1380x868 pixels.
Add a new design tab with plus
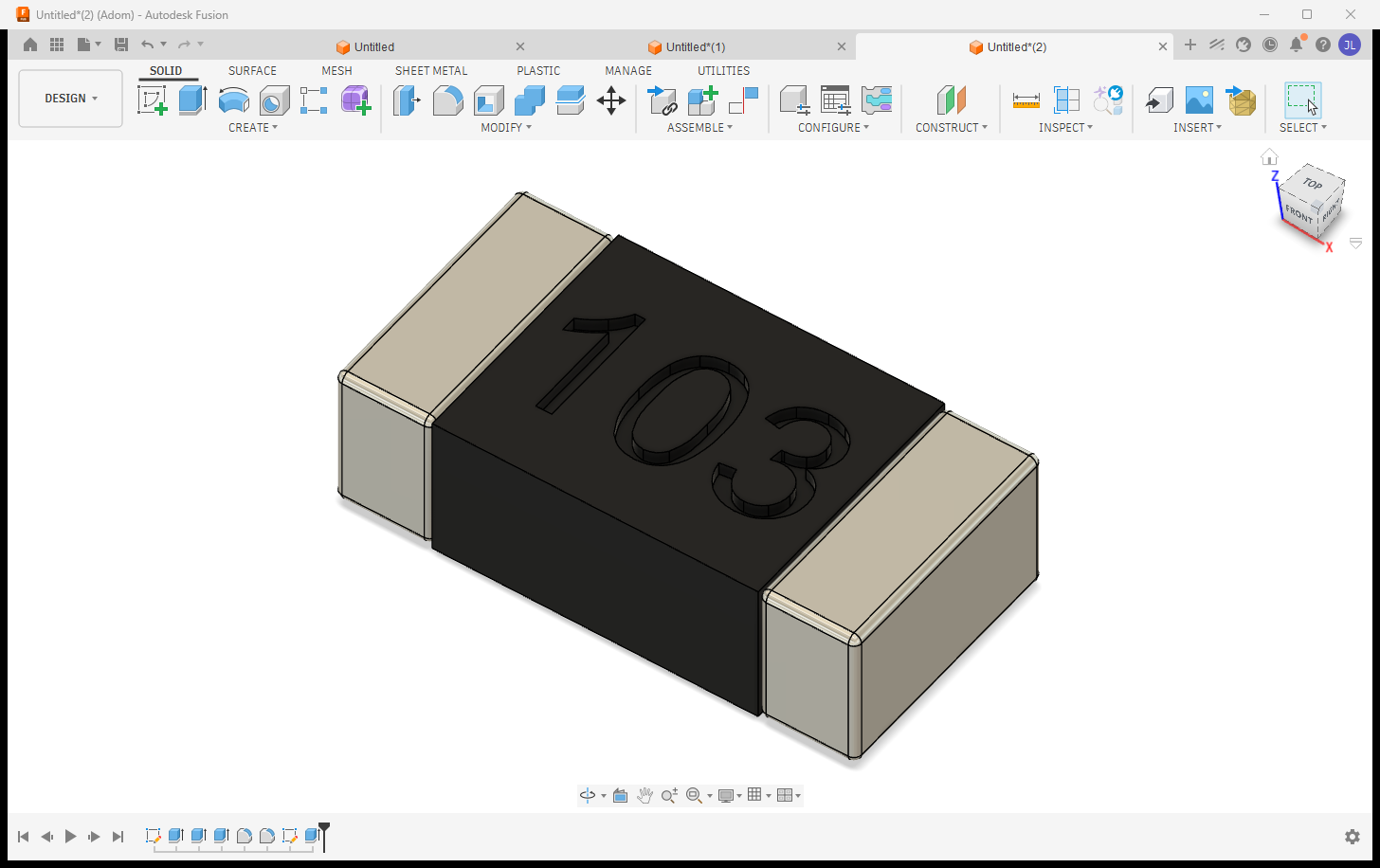[1190, 45]
